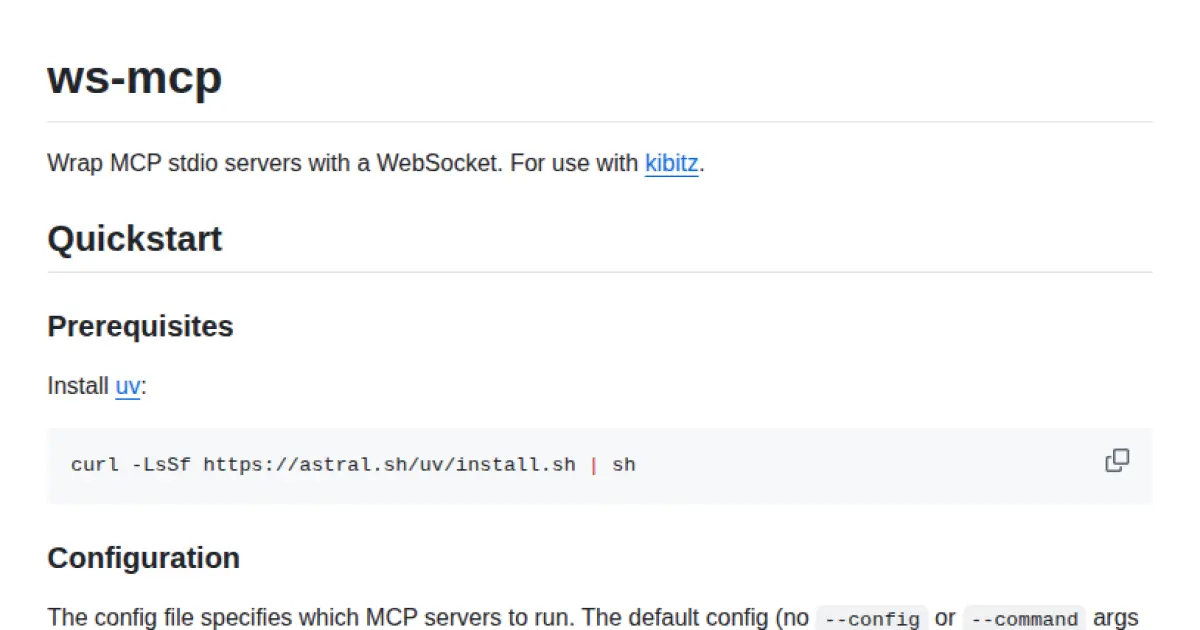This screenshot has width=1200, height=630.
Task: Click the Prerequisites subheading
Action: coord(140,326)
